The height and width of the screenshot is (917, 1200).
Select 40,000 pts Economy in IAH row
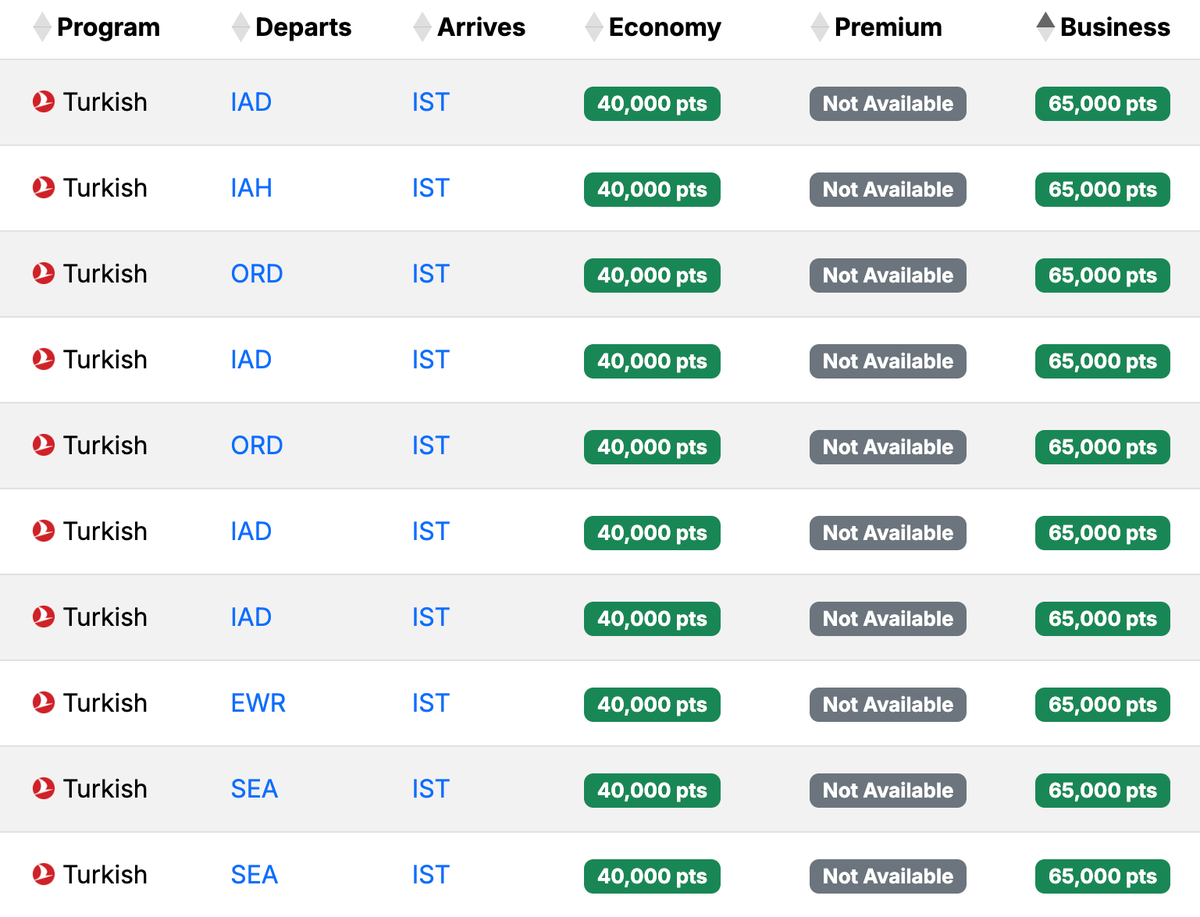(x=652, y=189)
